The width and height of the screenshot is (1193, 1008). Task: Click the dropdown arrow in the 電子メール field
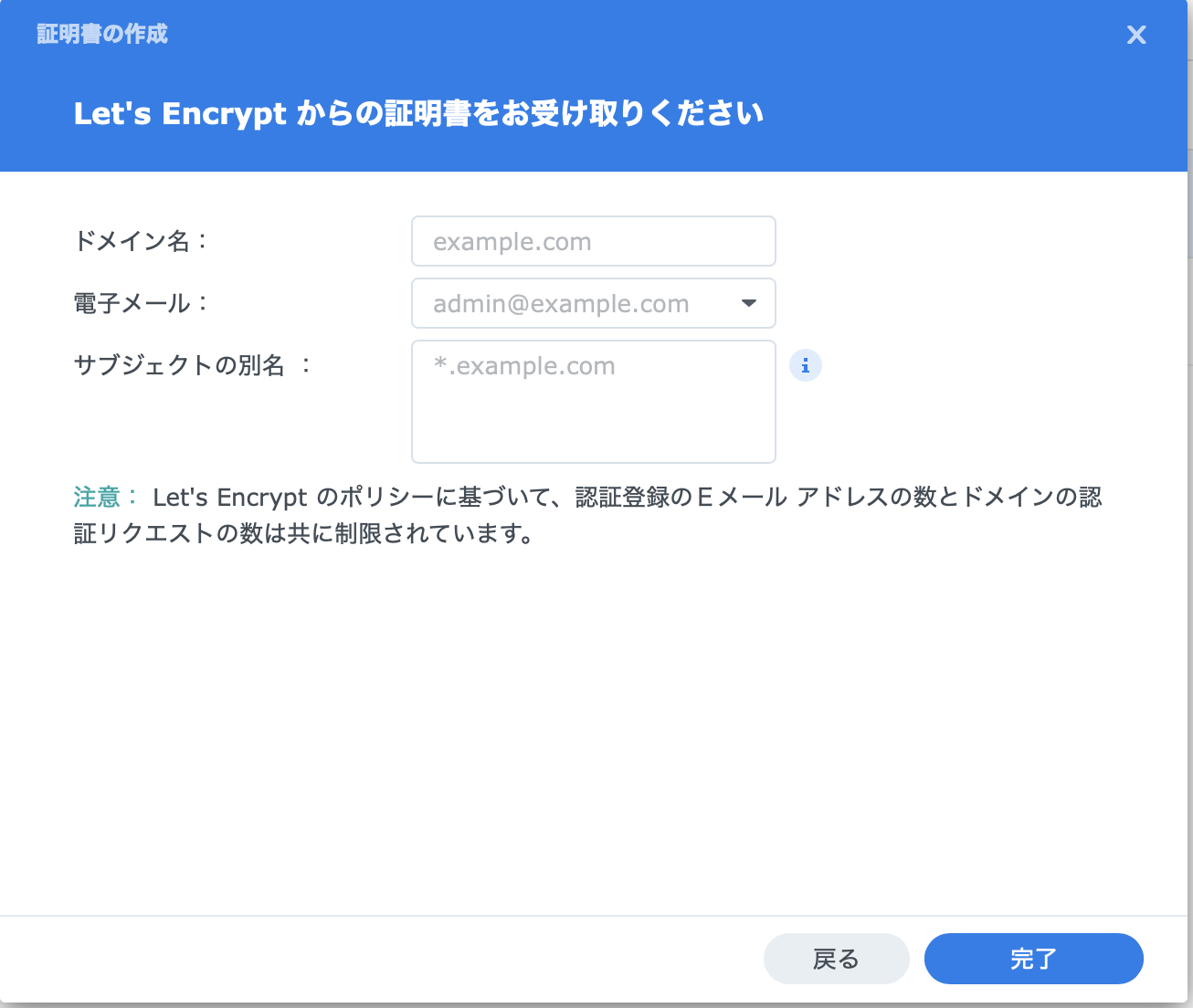(748, 303)
